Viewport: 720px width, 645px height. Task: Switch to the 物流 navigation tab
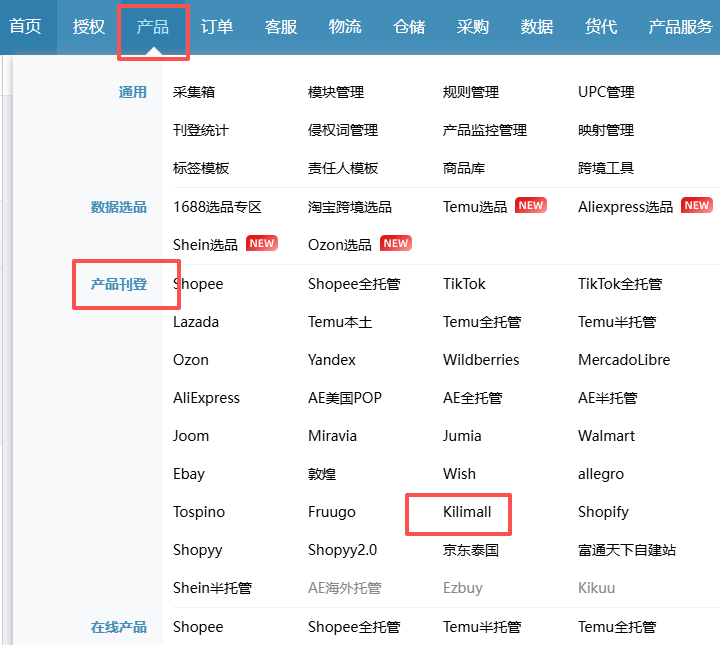coord(345,27)
